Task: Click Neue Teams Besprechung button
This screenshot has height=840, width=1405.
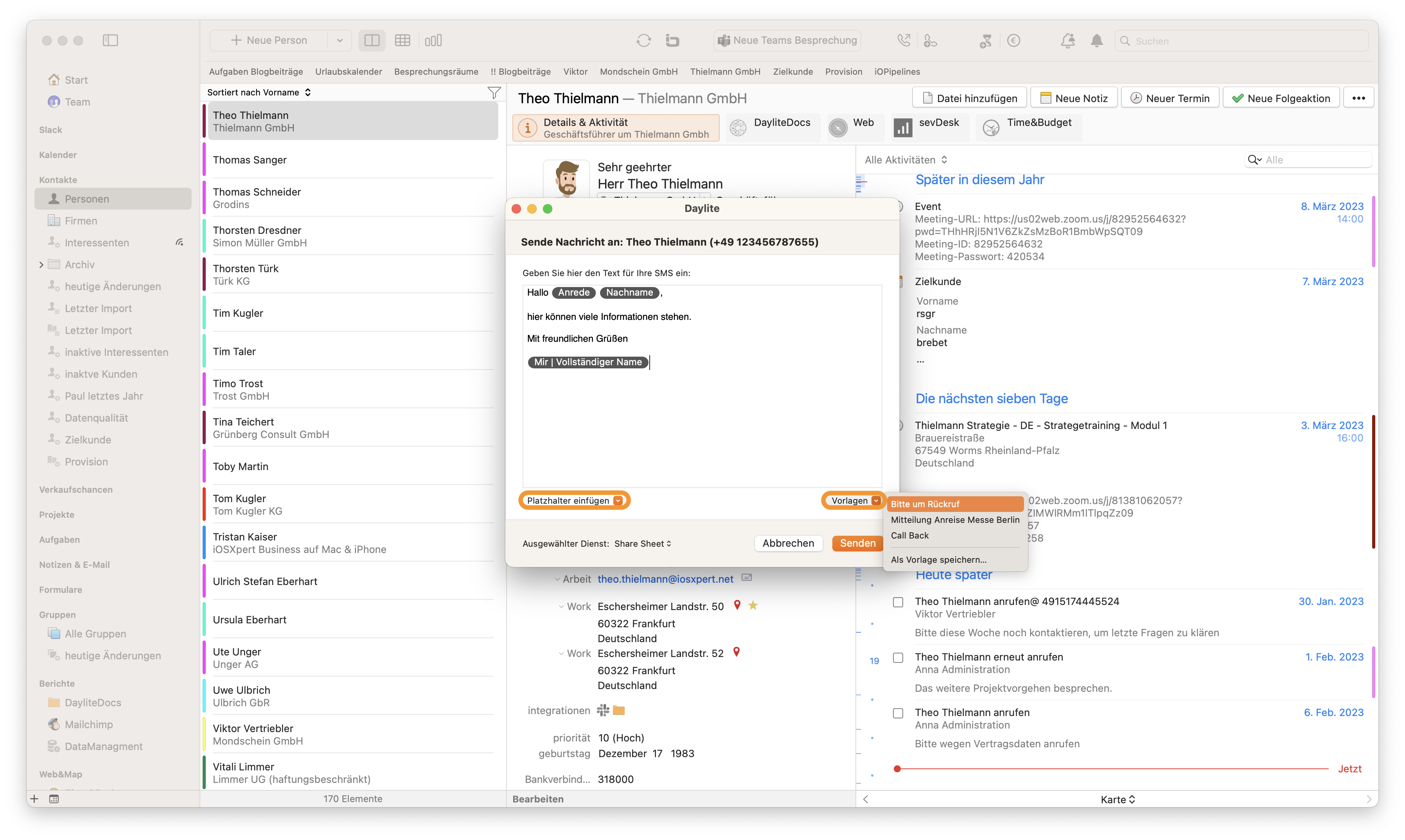Action: 787,40
